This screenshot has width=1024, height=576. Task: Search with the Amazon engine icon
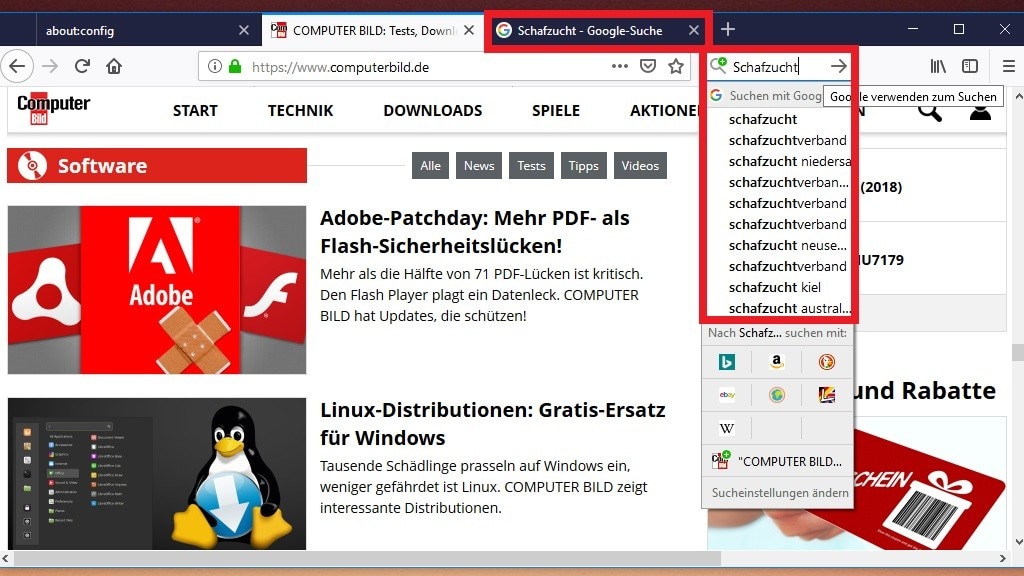[x=776, y=362]
